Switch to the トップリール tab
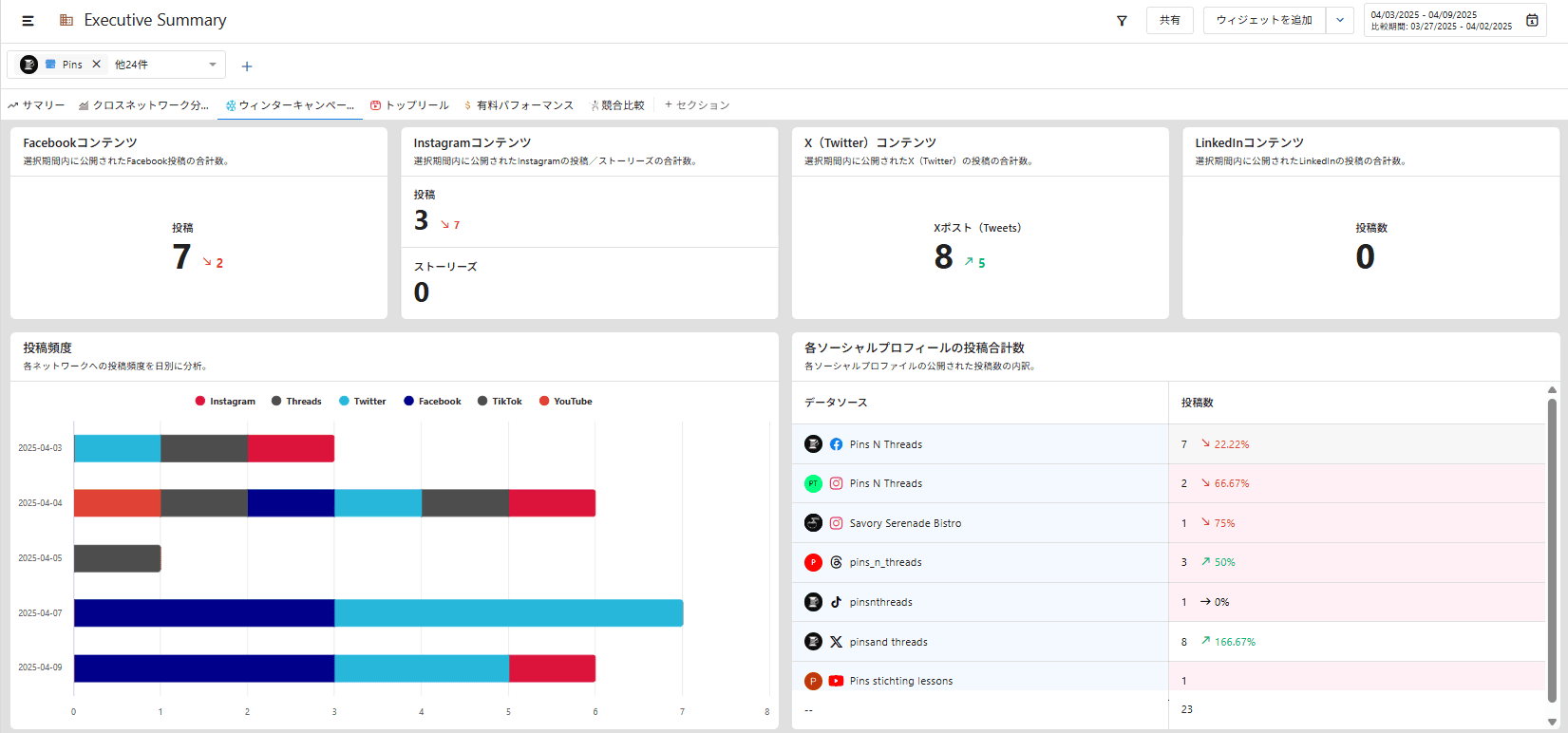 tap(409, 105)
